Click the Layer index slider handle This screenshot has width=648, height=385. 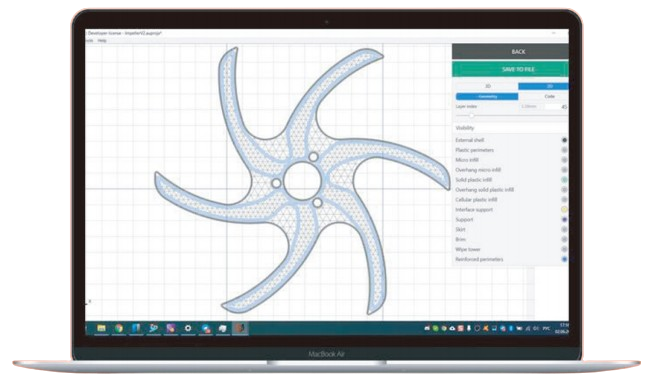[472, 116]
